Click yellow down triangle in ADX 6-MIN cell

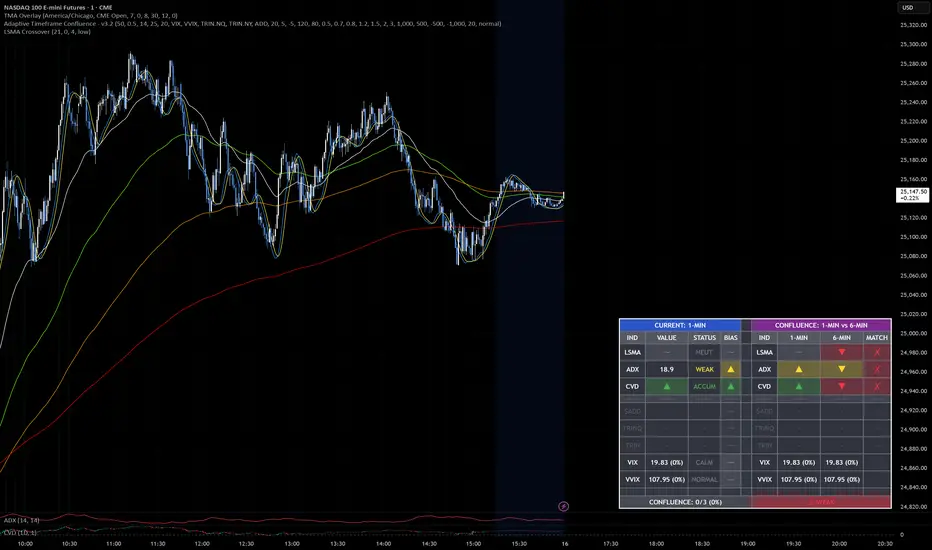[x=841, y=369]
